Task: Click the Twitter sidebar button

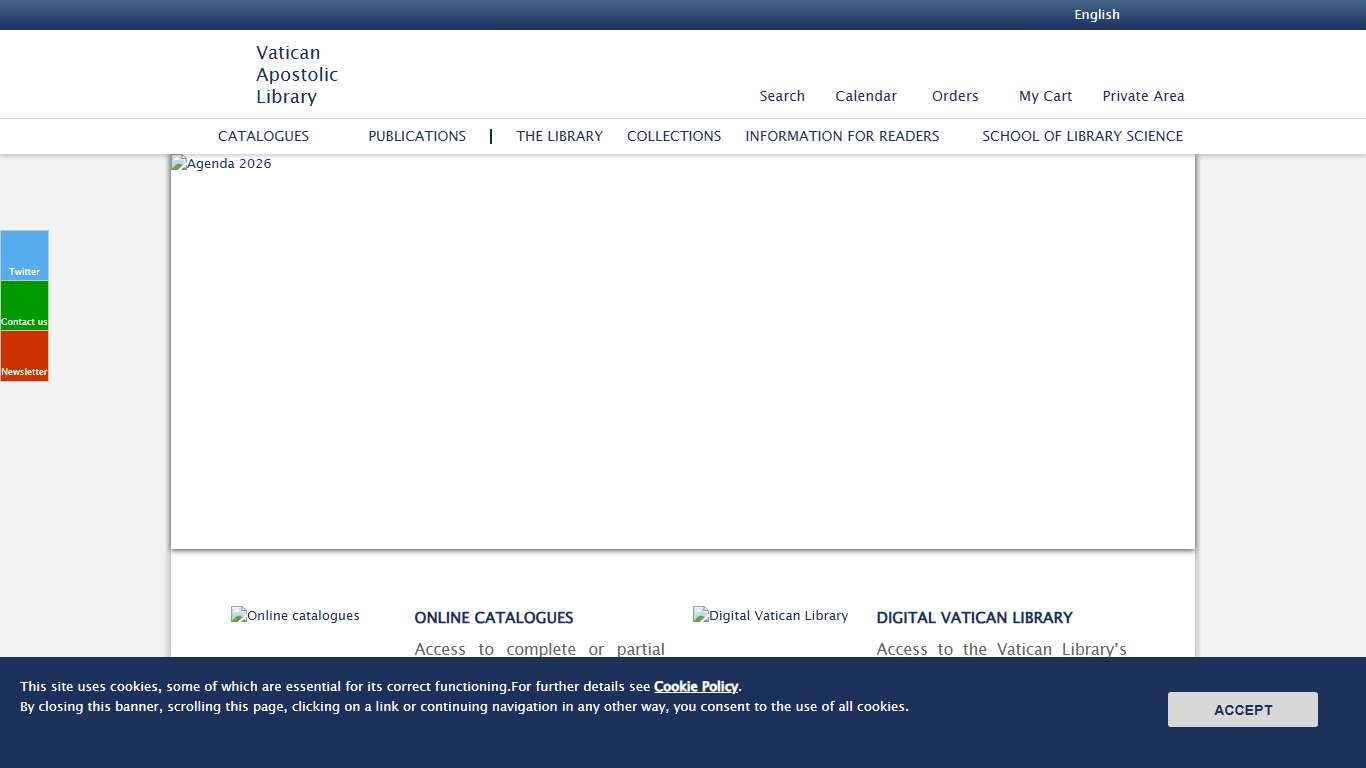Action: click(x=24, y=256)
